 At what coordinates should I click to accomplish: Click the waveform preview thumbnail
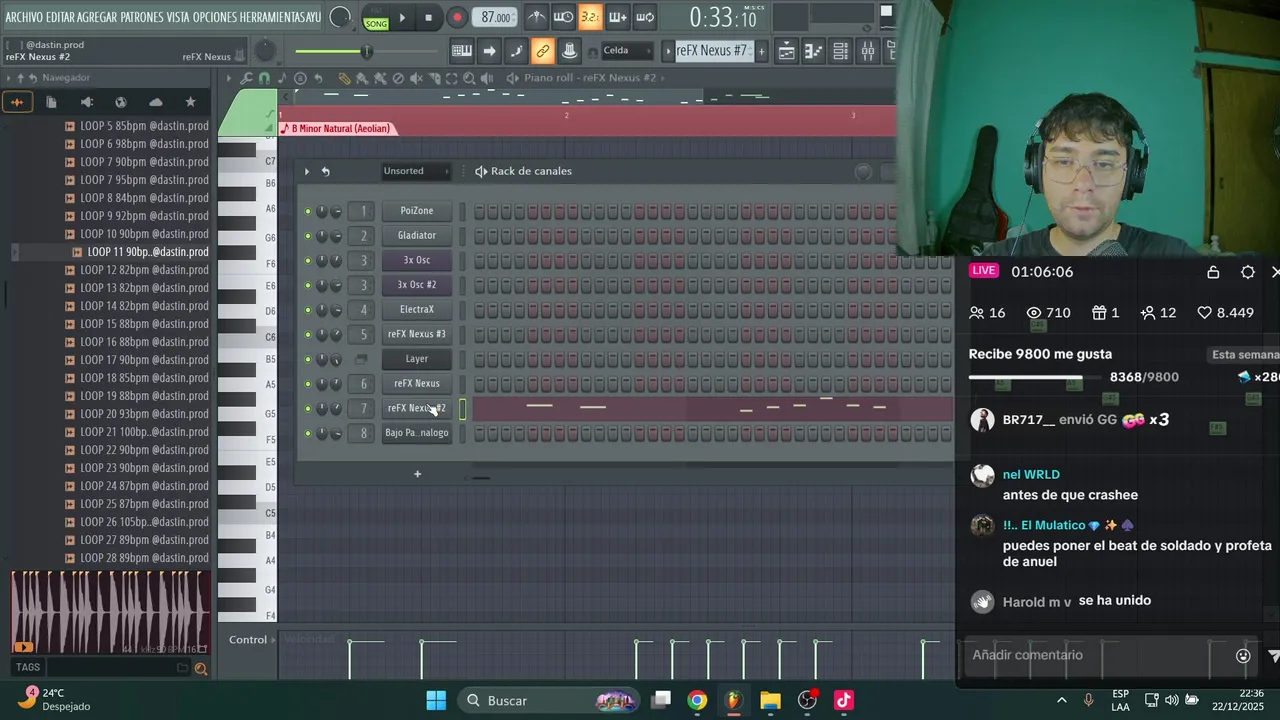click(x=110, y=613)
